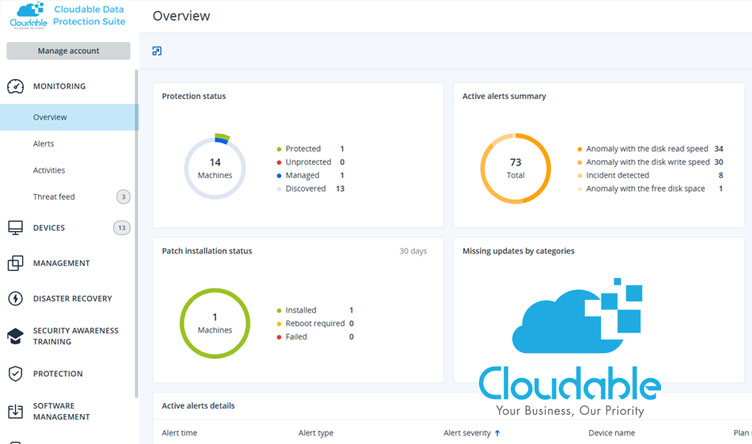This screenshot has width=752, height=444.
Task: Open Activities in the sidebar
Action: 49,170
